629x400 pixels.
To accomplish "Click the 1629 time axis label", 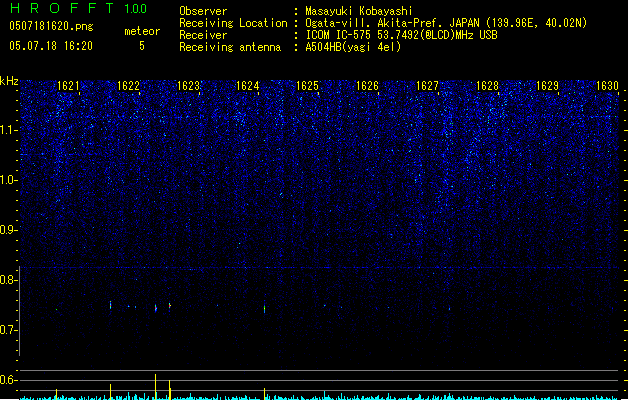I will [x=548, y=86].
